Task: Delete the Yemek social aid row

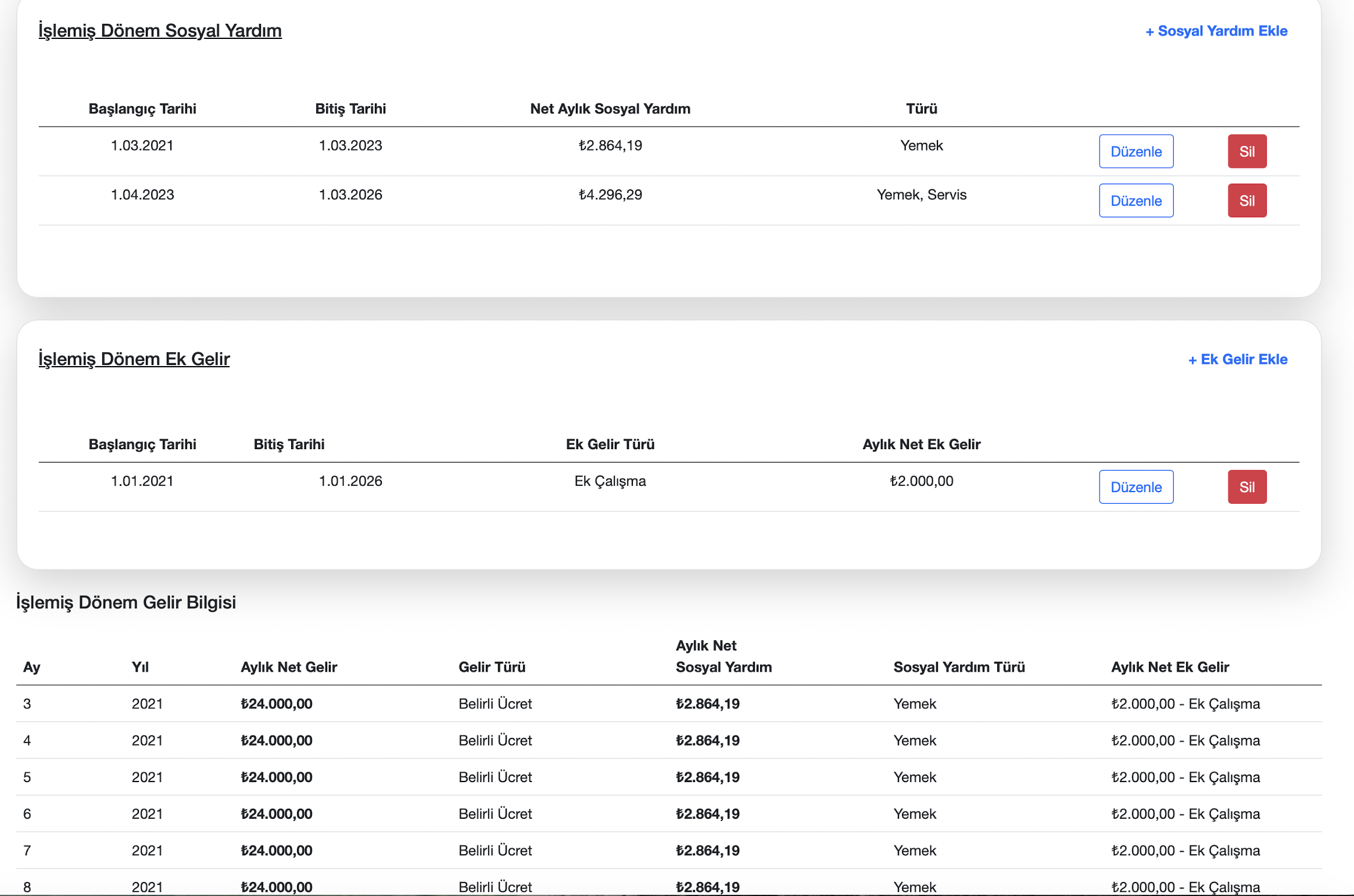Action: pyautogui.click(x=1246, y=152)
